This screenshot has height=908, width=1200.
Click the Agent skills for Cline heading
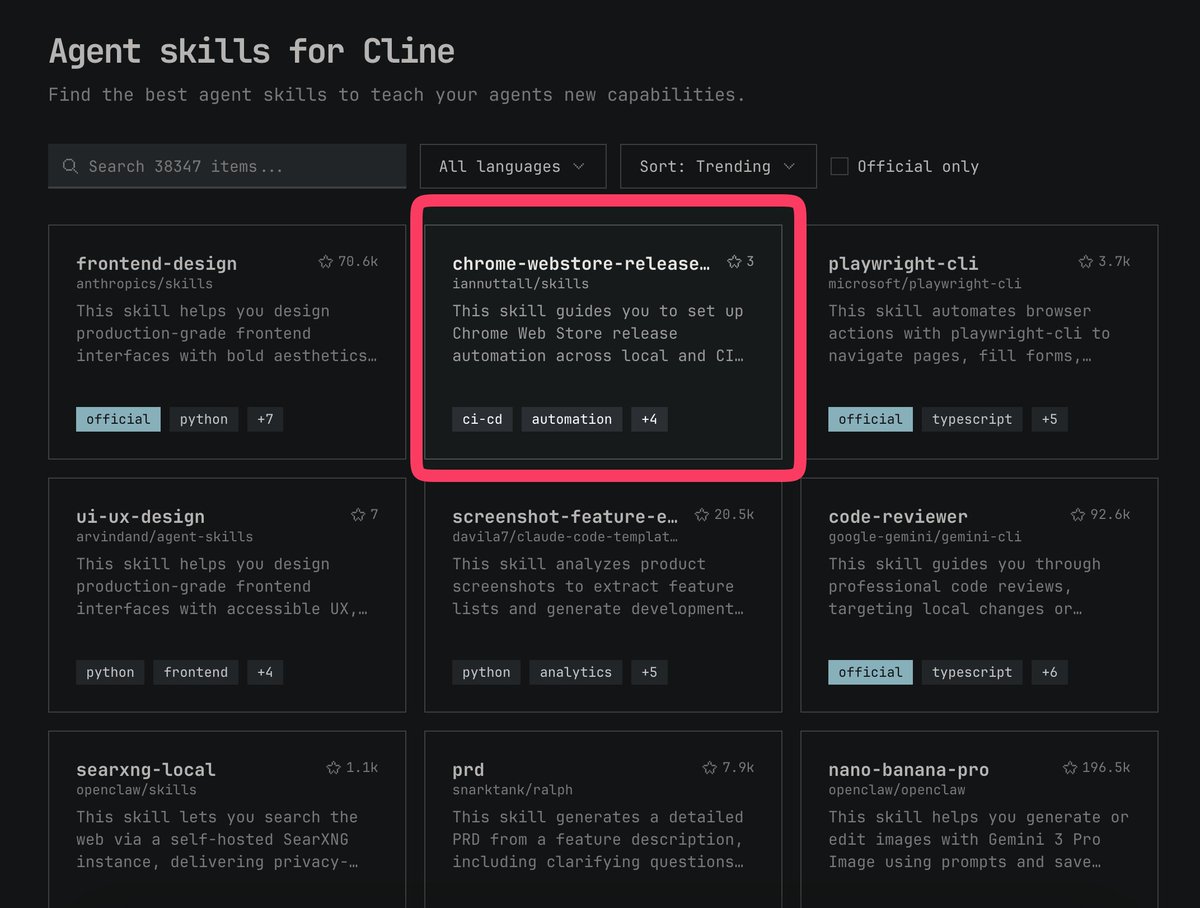pyautogui.click(x=251, y=51)
